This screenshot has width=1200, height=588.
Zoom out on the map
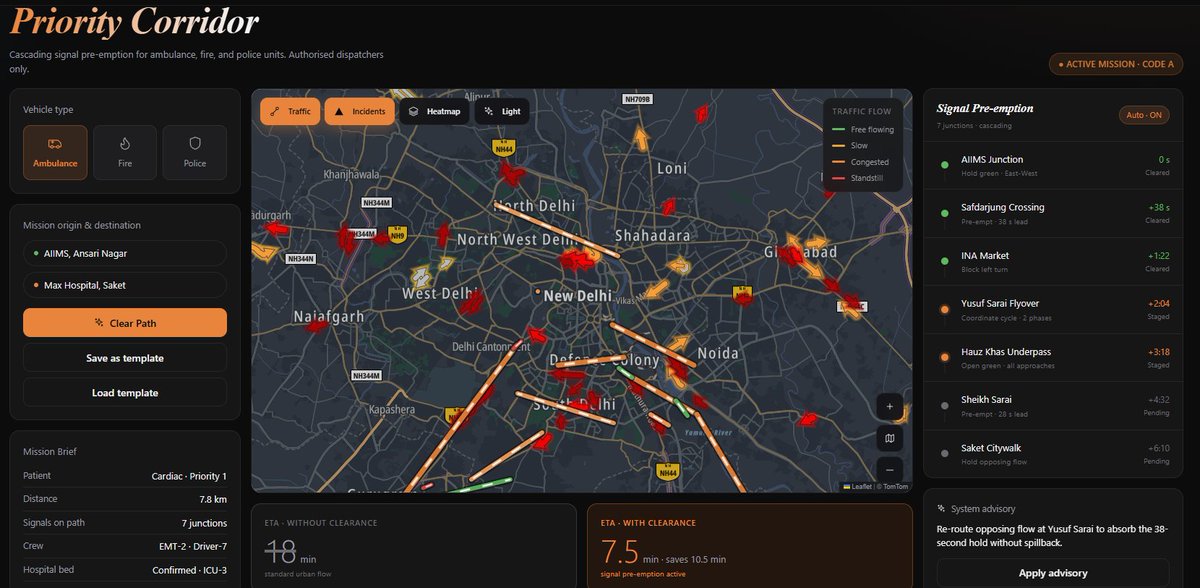point(890,469)
